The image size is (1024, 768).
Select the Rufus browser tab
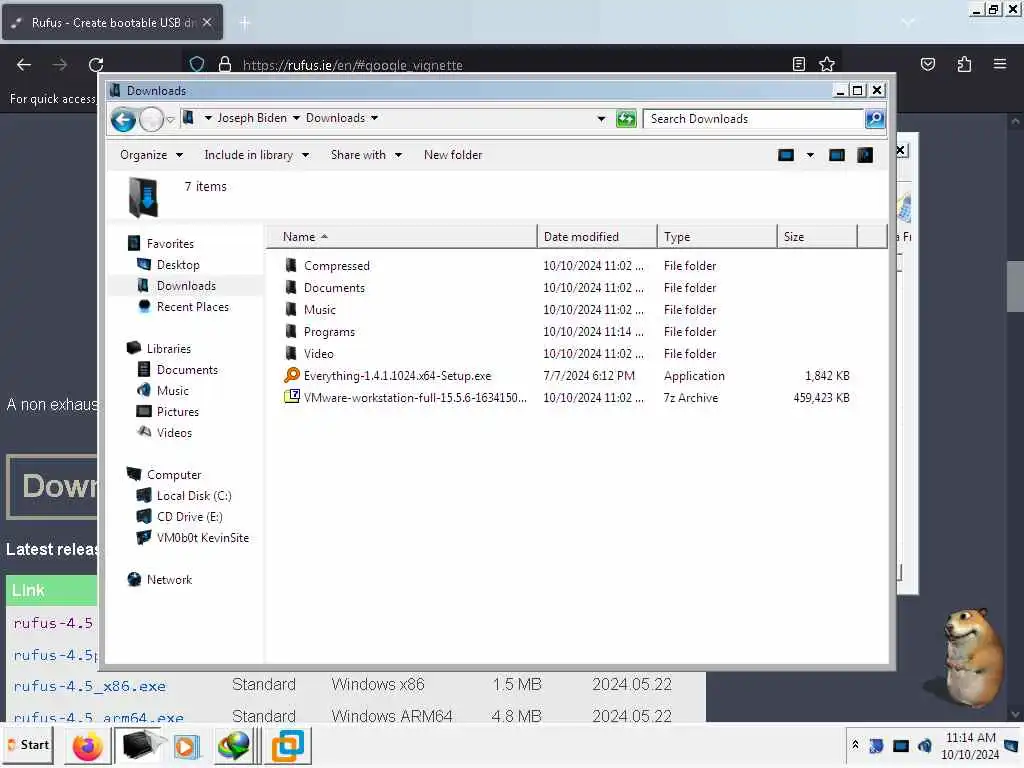pyautogui.click(x=112, y=22)
